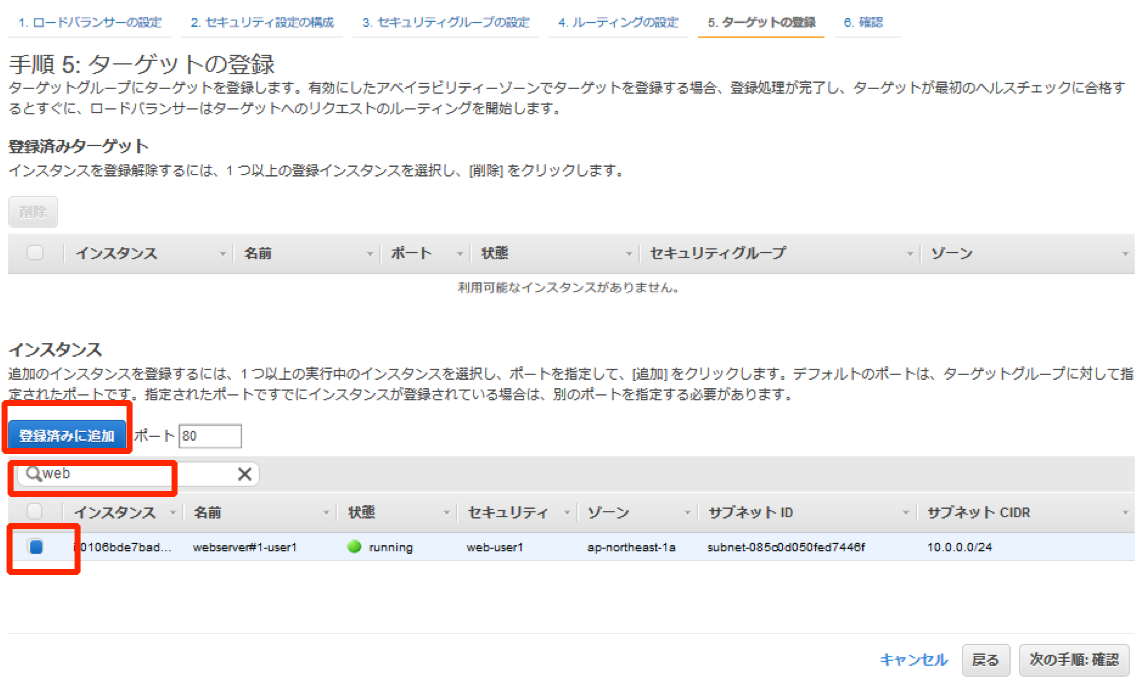The height and width of the screenshot is (683, 1139).
Task: Open ゾーン column dropdown in registered targets
Action: 1124,254
